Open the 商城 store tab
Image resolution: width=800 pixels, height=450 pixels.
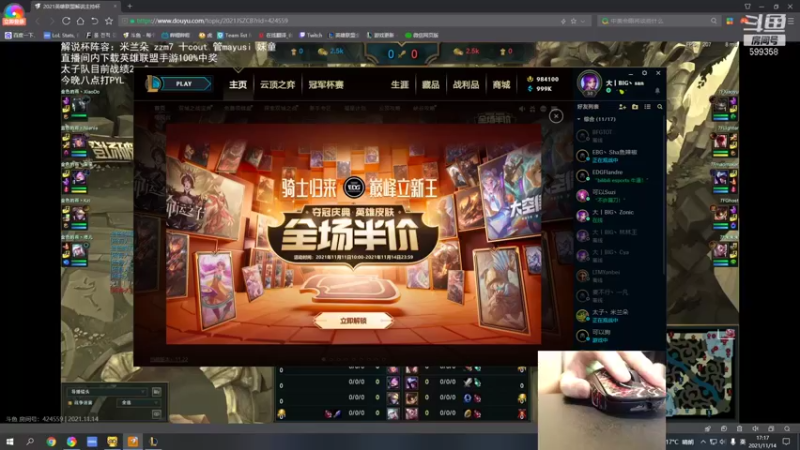click(501, 85)
